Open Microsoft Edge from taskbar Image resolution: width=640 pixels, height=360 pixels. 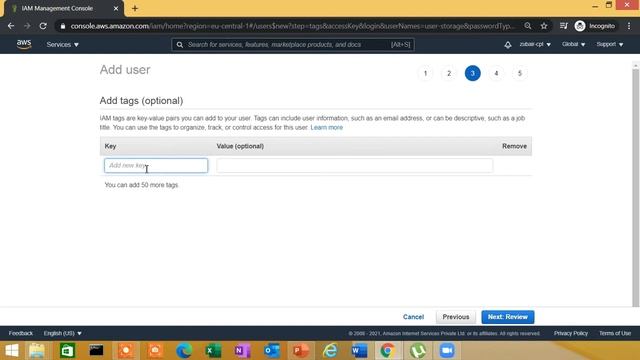point(184,351)
